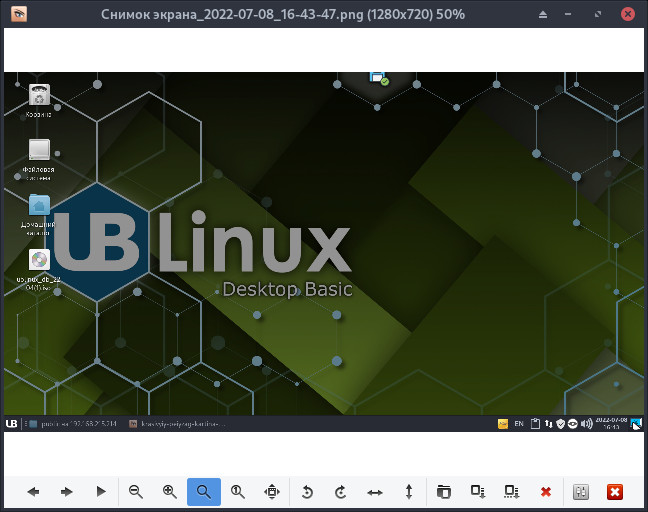Viewport: 648px width, 512px height.
Task: Open an image file from toolbar
Action: tap(444, 492)
